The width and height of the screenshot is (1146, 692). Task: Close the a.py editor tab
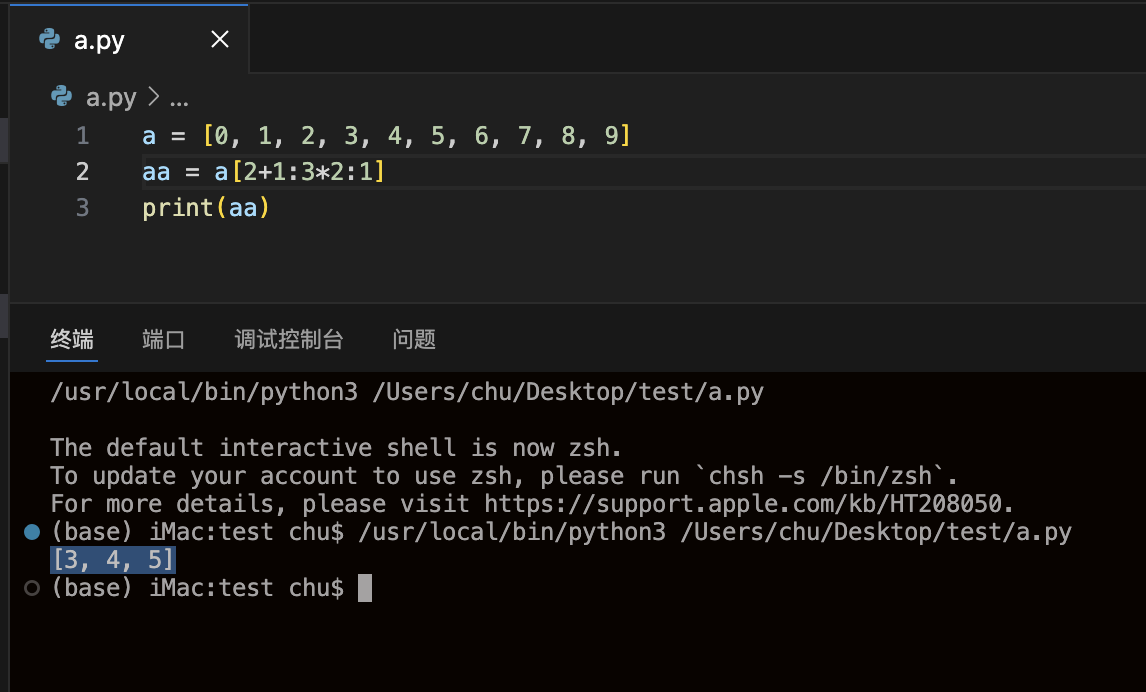pyautogui.click(x=219, y=39)
